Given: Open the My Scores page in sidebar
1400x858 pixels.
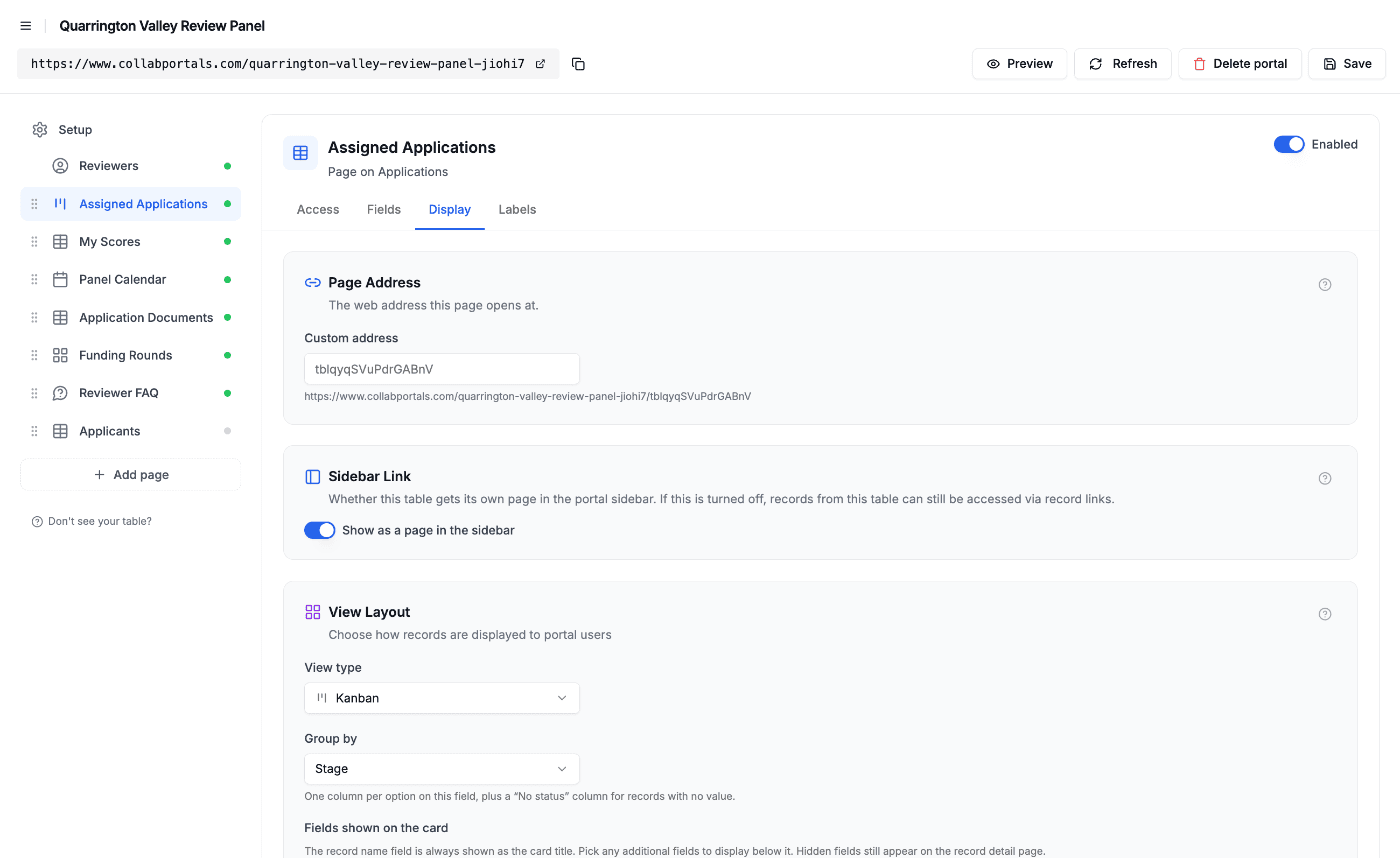Looking at the screenshot, I should coord(131,242).
